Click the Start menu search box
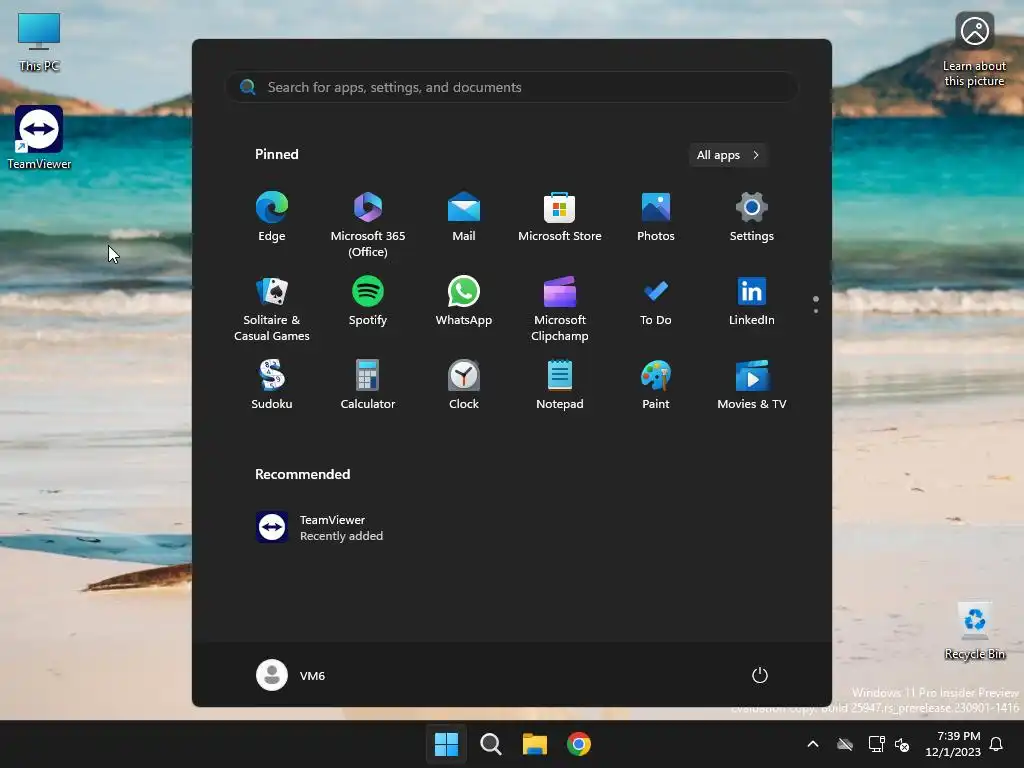This screenshot has height=768, width=1024. pos(512,87)
